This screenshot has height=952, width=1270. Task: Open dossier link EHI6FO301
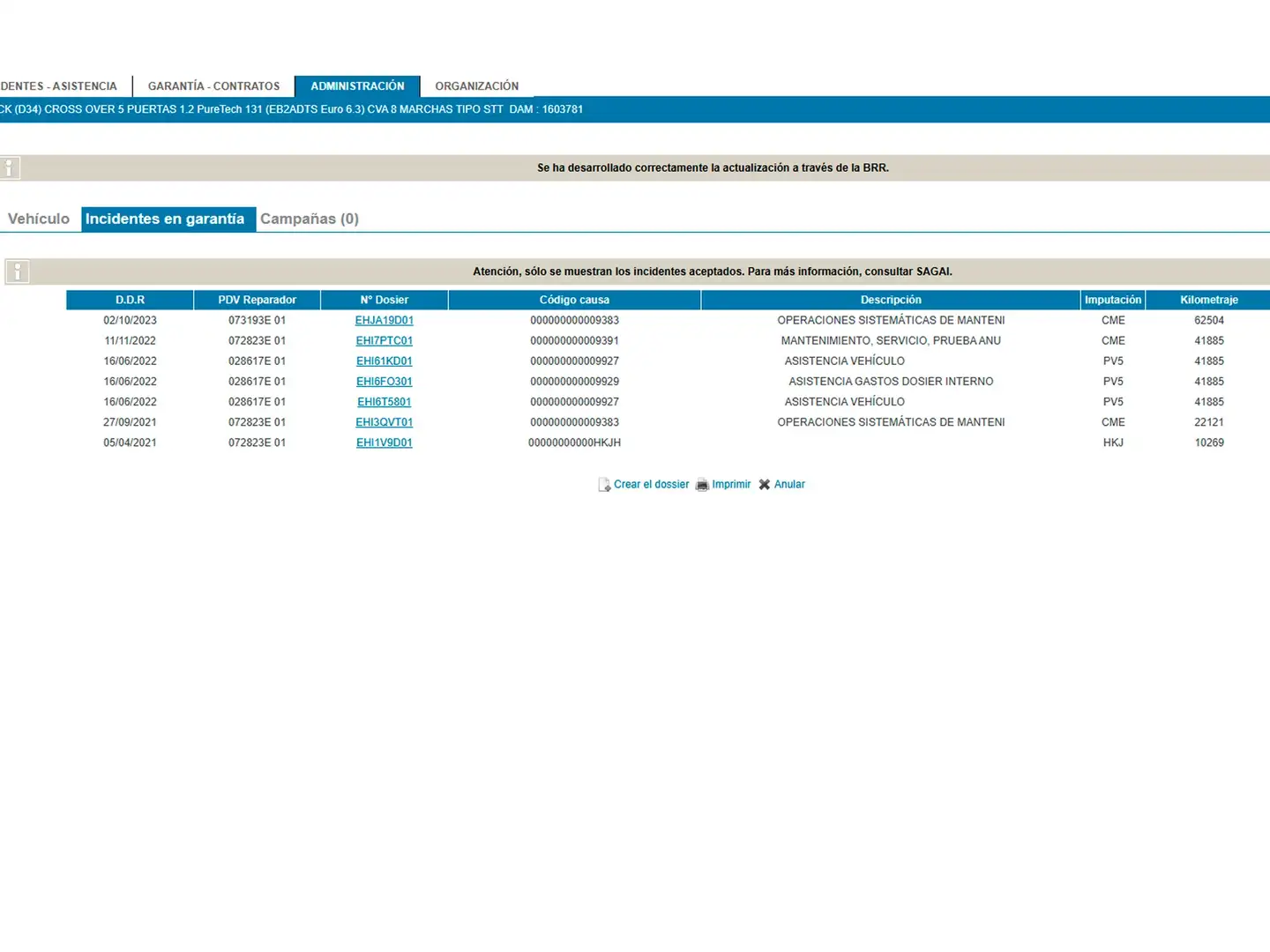385,382
